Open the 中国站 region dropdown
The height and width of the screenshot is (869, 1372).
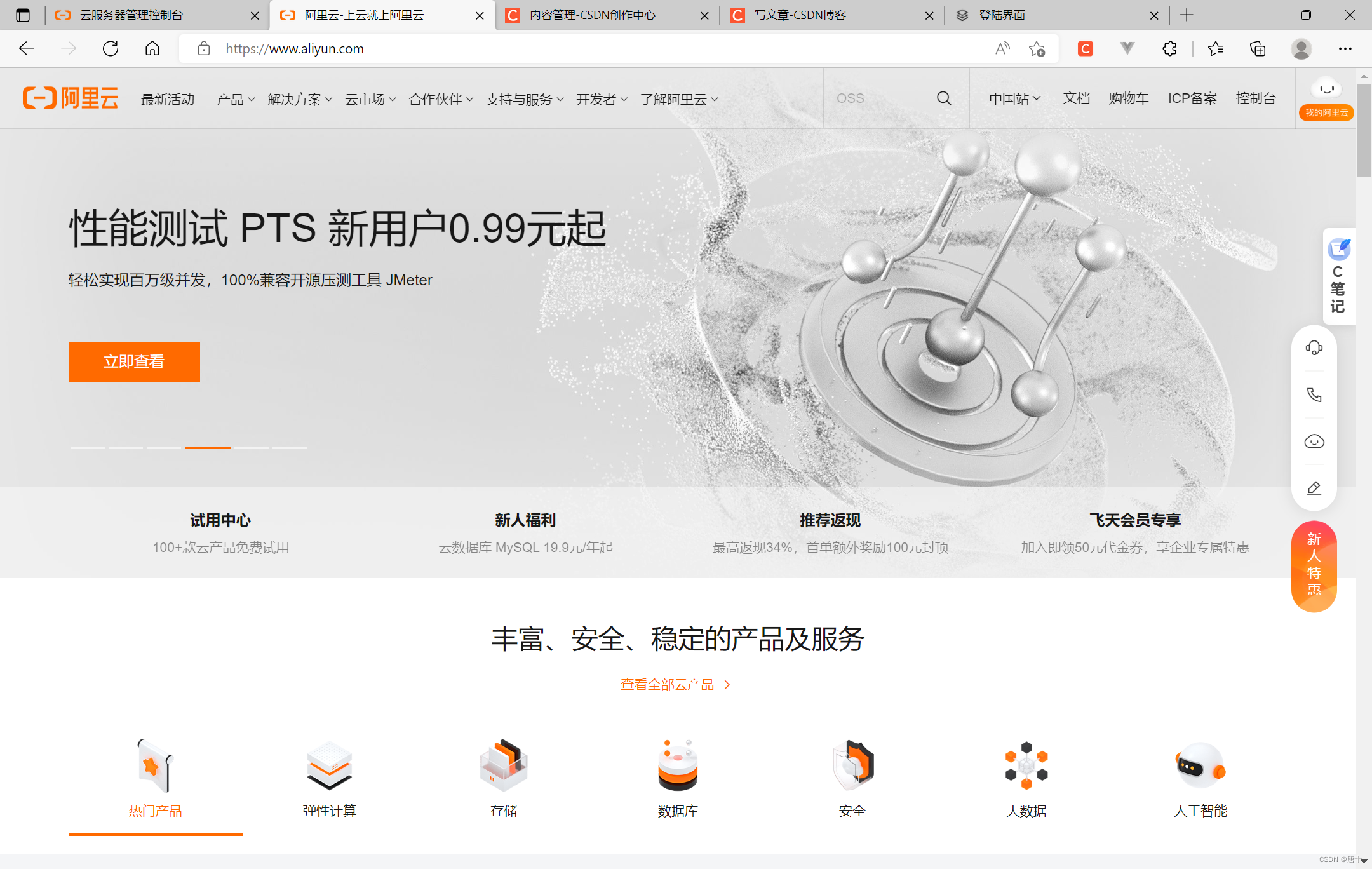point(1014,98)
